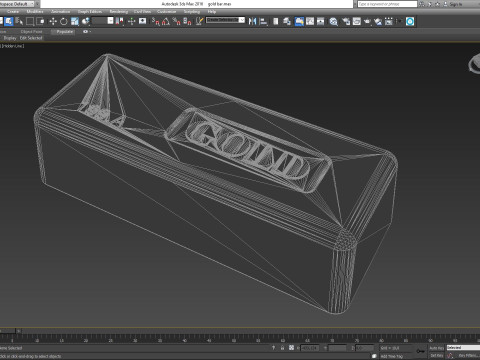Open the Animation menu
Screen dimensions: 480x360
(60, 12)
